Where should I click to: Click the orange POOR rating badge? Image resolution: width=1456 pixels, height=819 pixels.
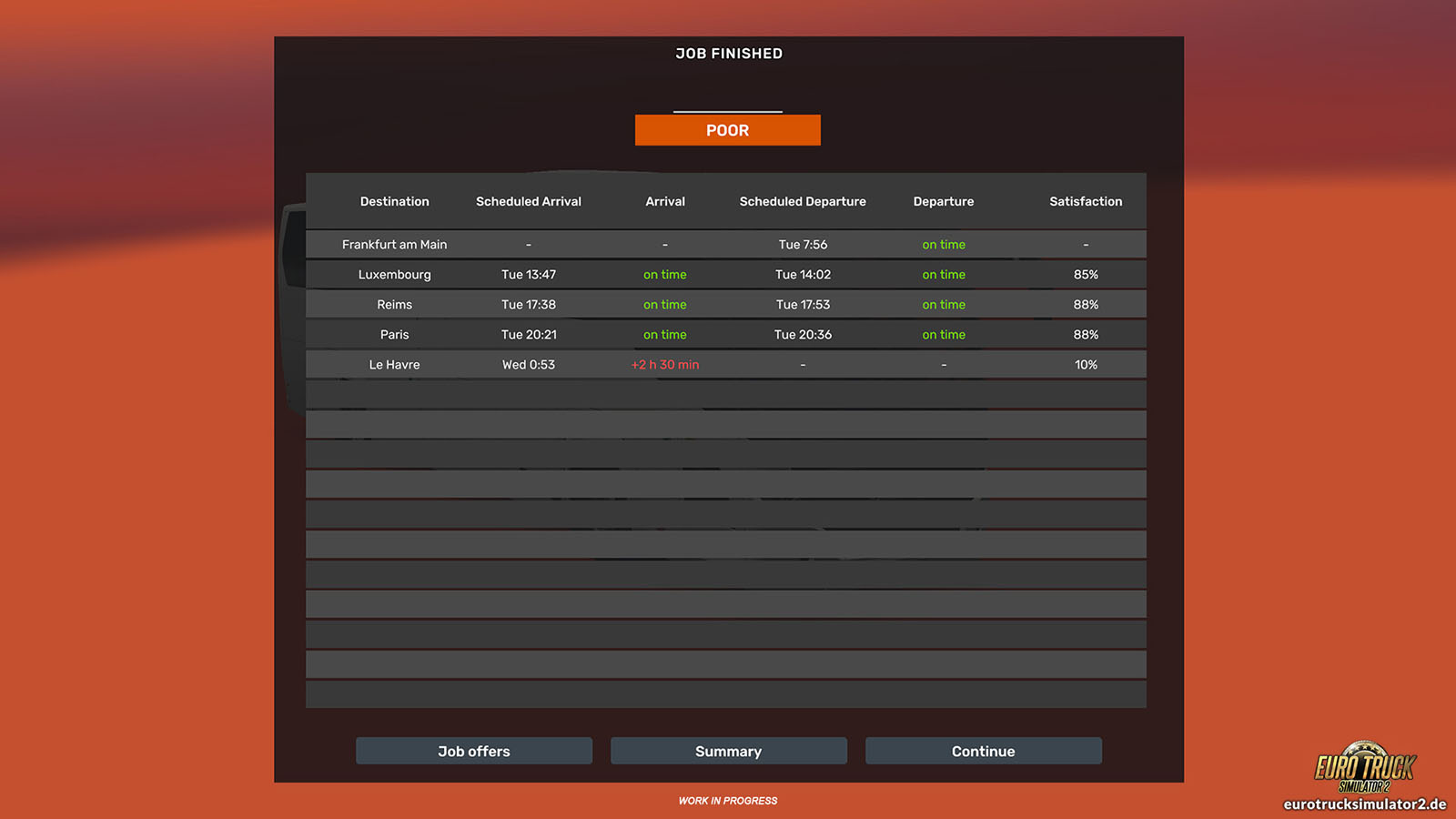click(727, 130)
